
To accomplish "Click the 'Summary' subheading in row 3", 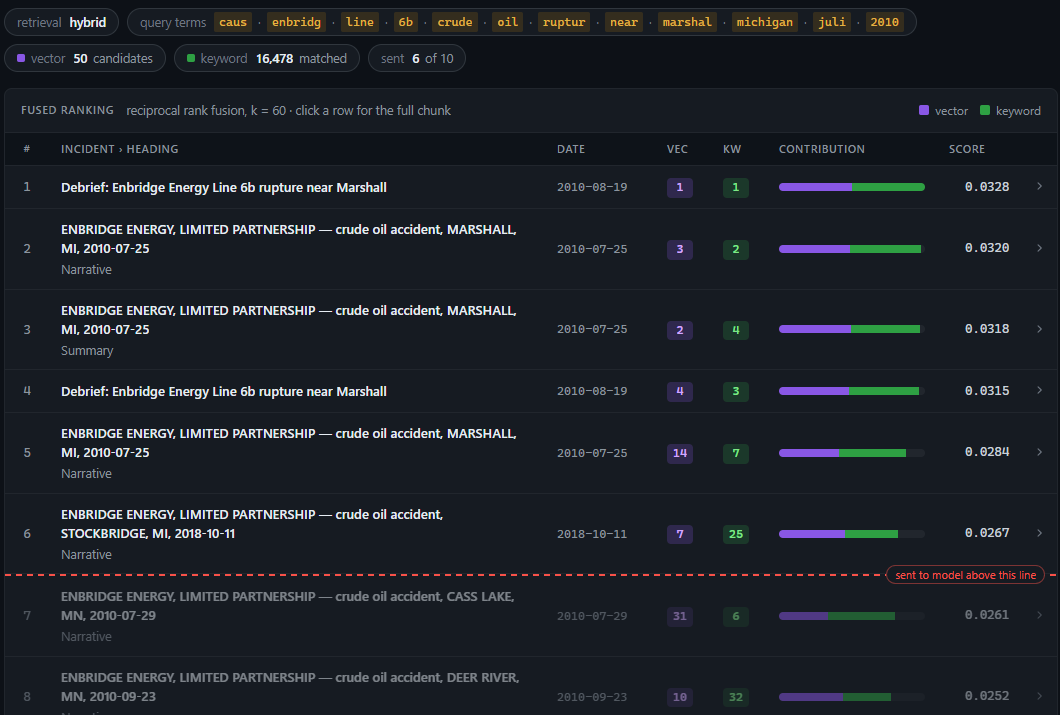I will 87,350.
